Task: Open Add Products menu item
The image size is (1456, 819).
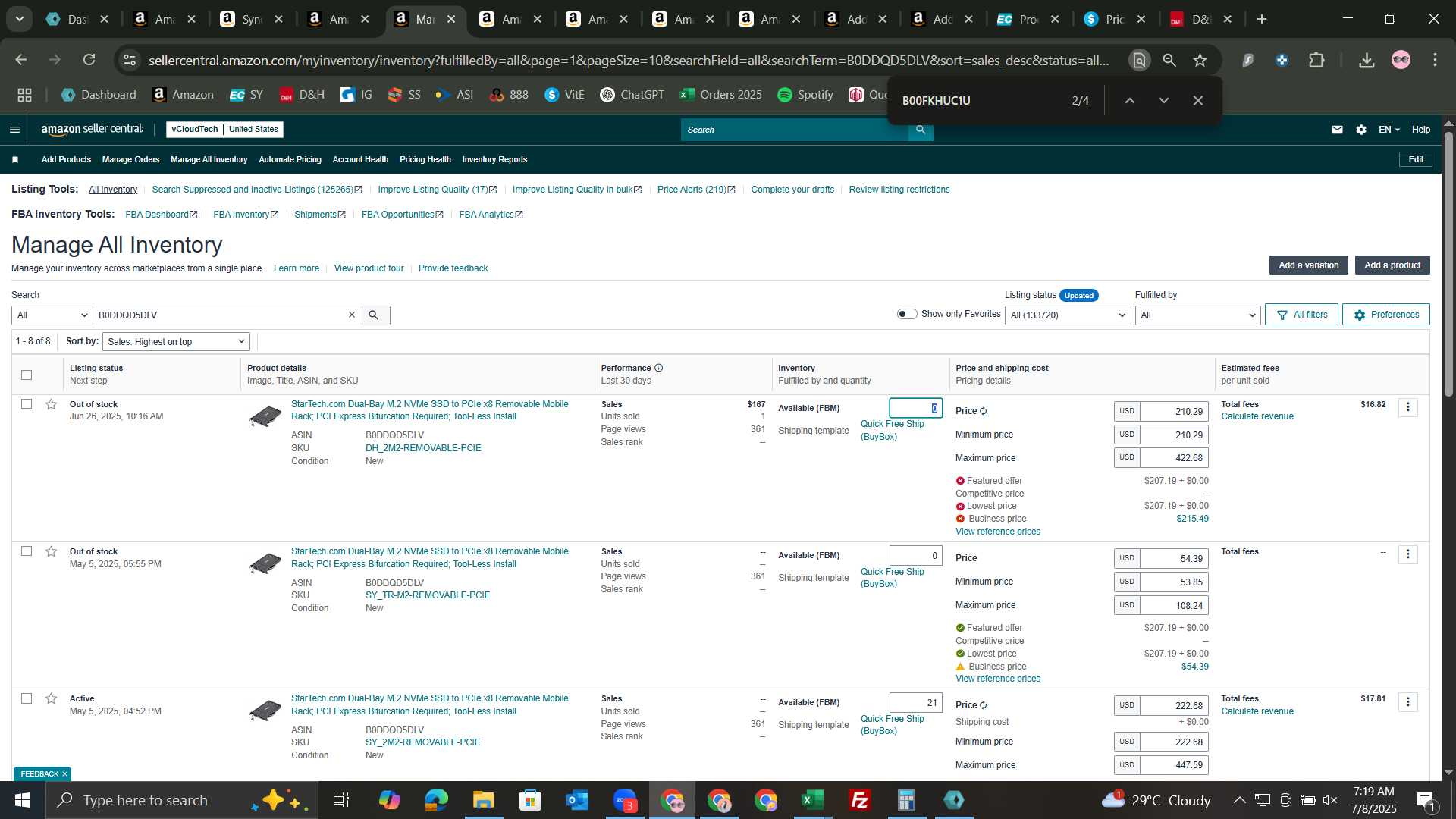Action: click(x=66, y=159)
